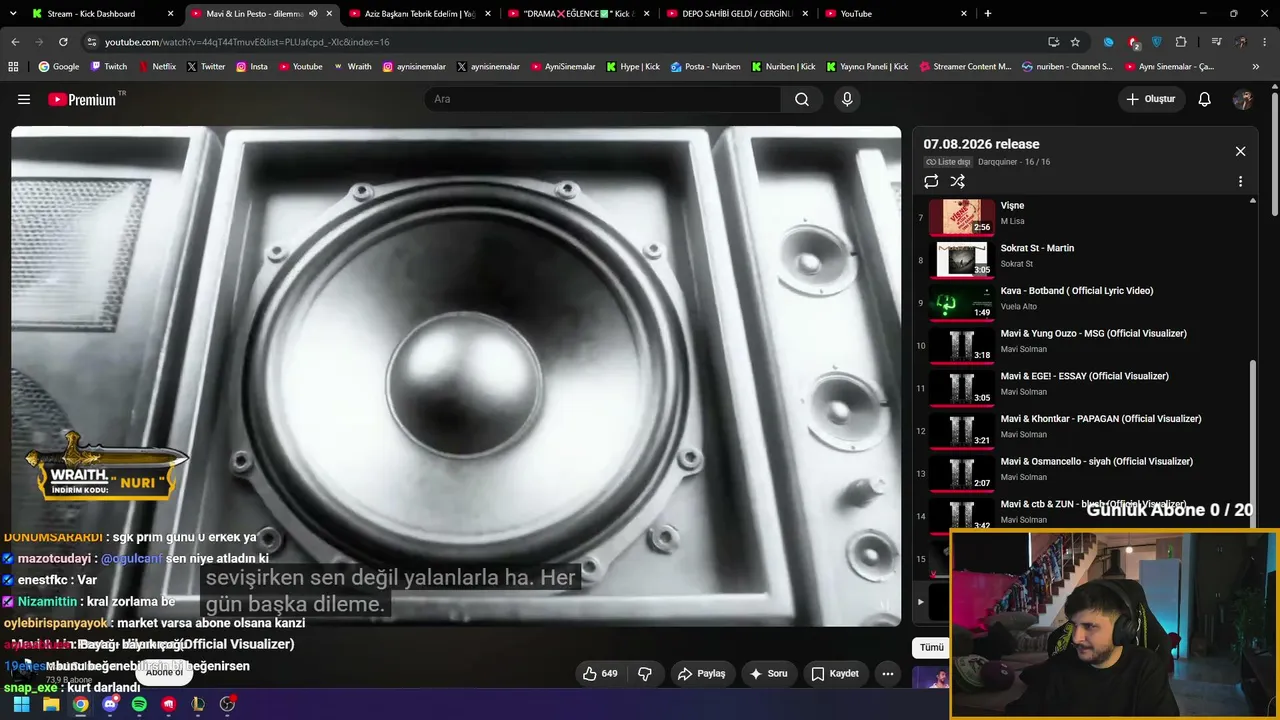Open Chrome media controls icon

pyautogui.click(x=1216, y=42)
